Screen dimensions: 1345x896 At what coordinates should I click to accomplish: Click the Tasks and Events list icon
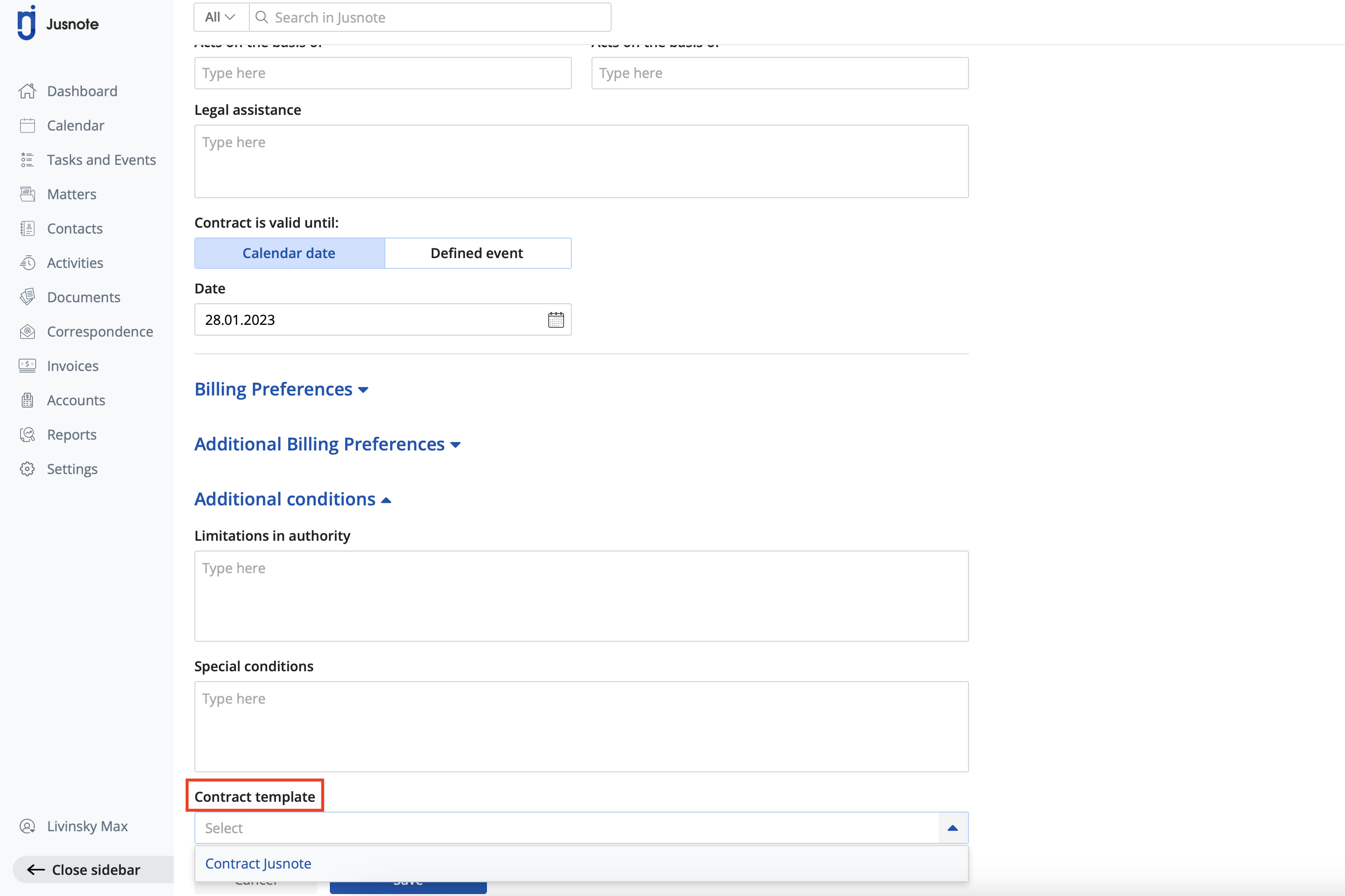tap(27, 159)
